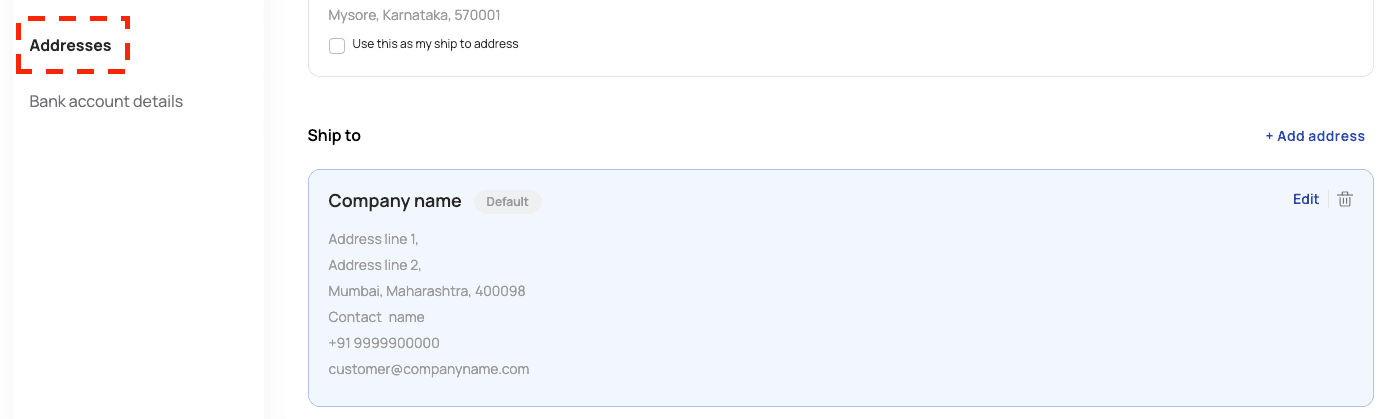This screenshot has height=419, width=1394.
Task: Click the Address line 2 text
Action: coord(375,265)
